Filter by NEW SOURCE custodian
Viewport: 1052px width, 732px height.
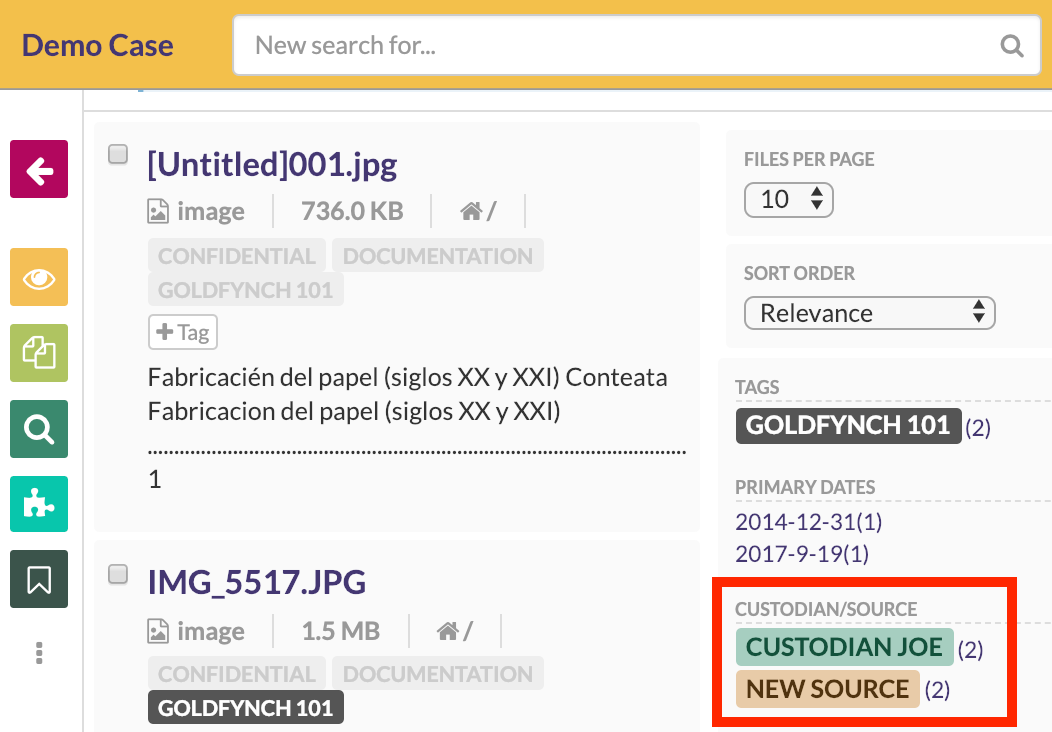[827, 689]
